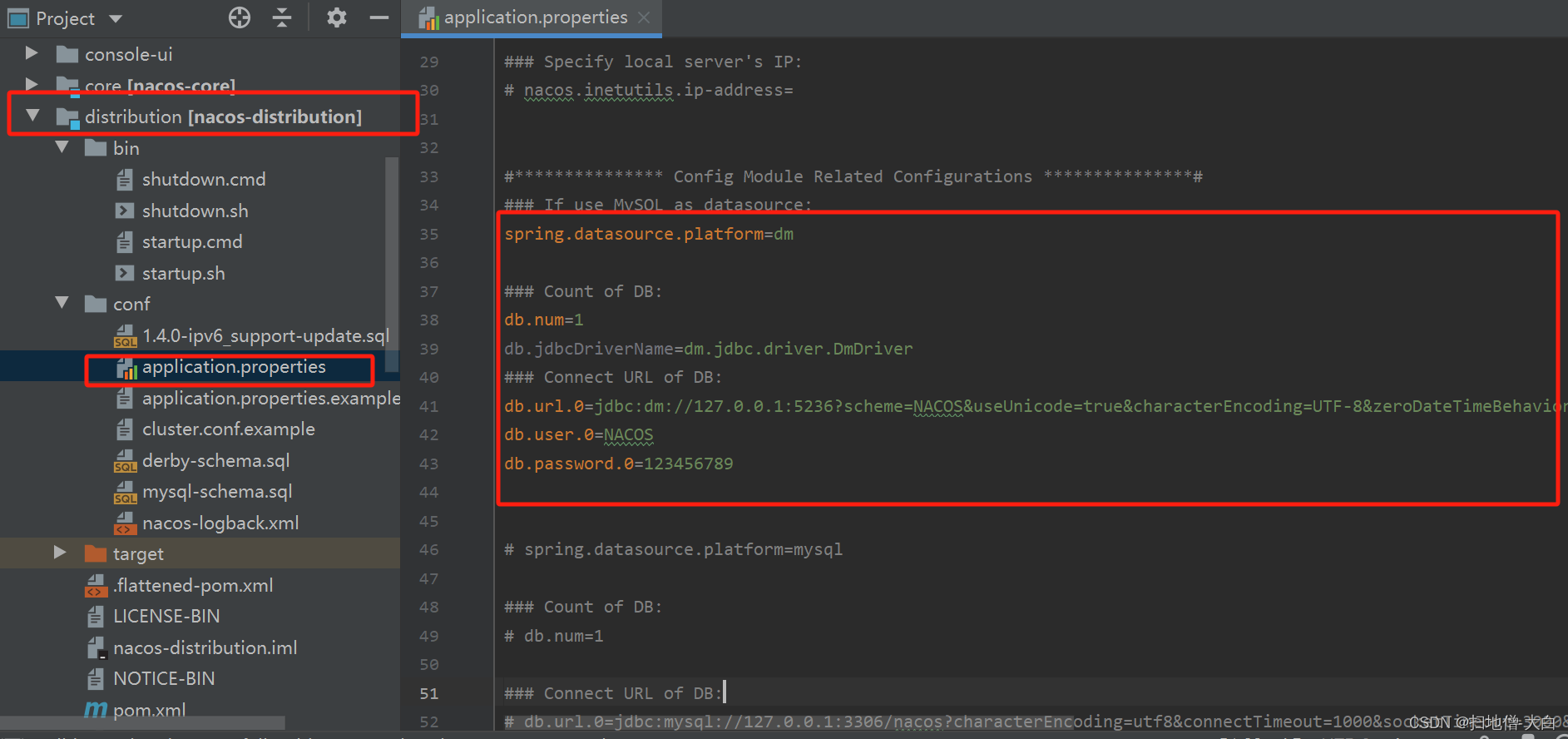
Task: Open the Project view dropdown
Action: [x=116, y=18]
